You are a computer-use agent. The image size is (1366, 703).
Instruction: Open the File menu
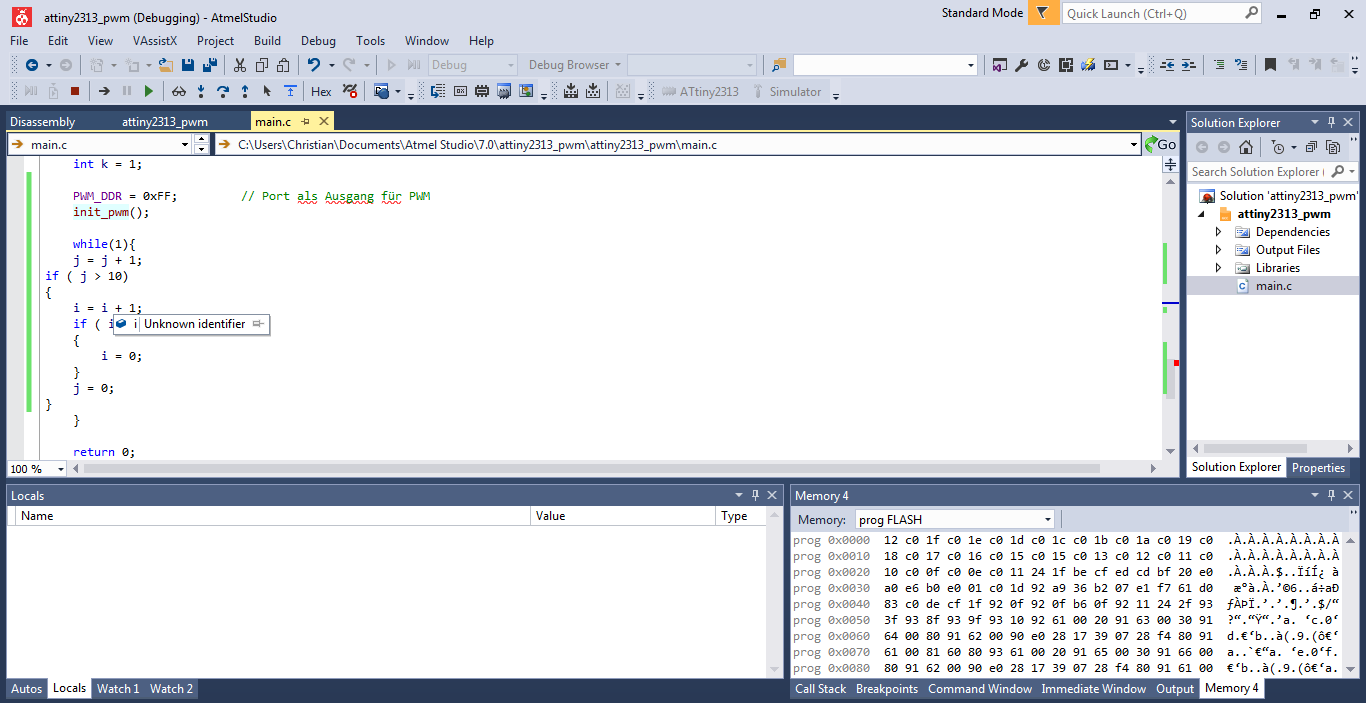click(x=19, y=41)
